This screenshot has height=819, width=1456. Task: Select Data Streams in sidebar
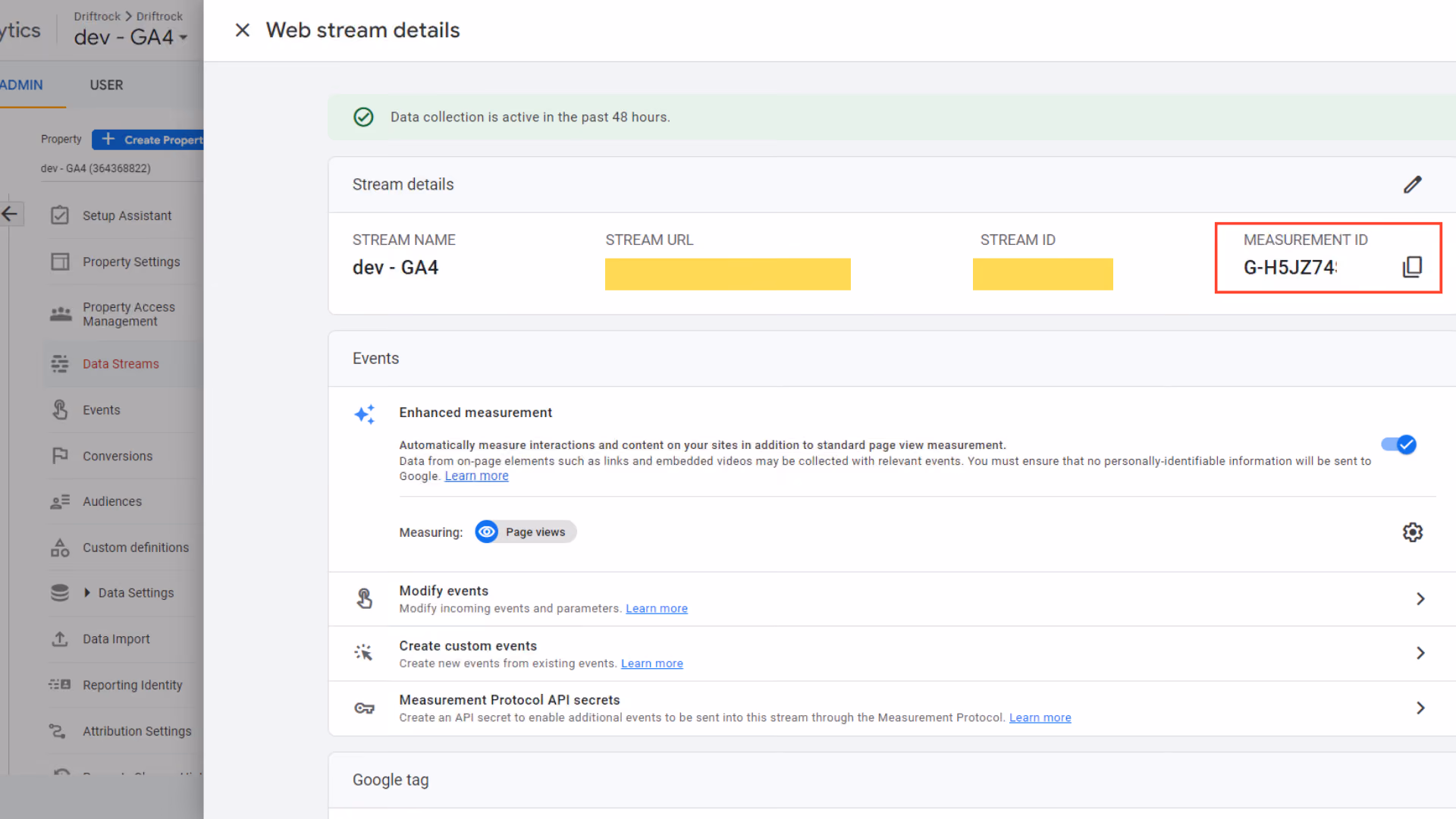tap(121, 364)
